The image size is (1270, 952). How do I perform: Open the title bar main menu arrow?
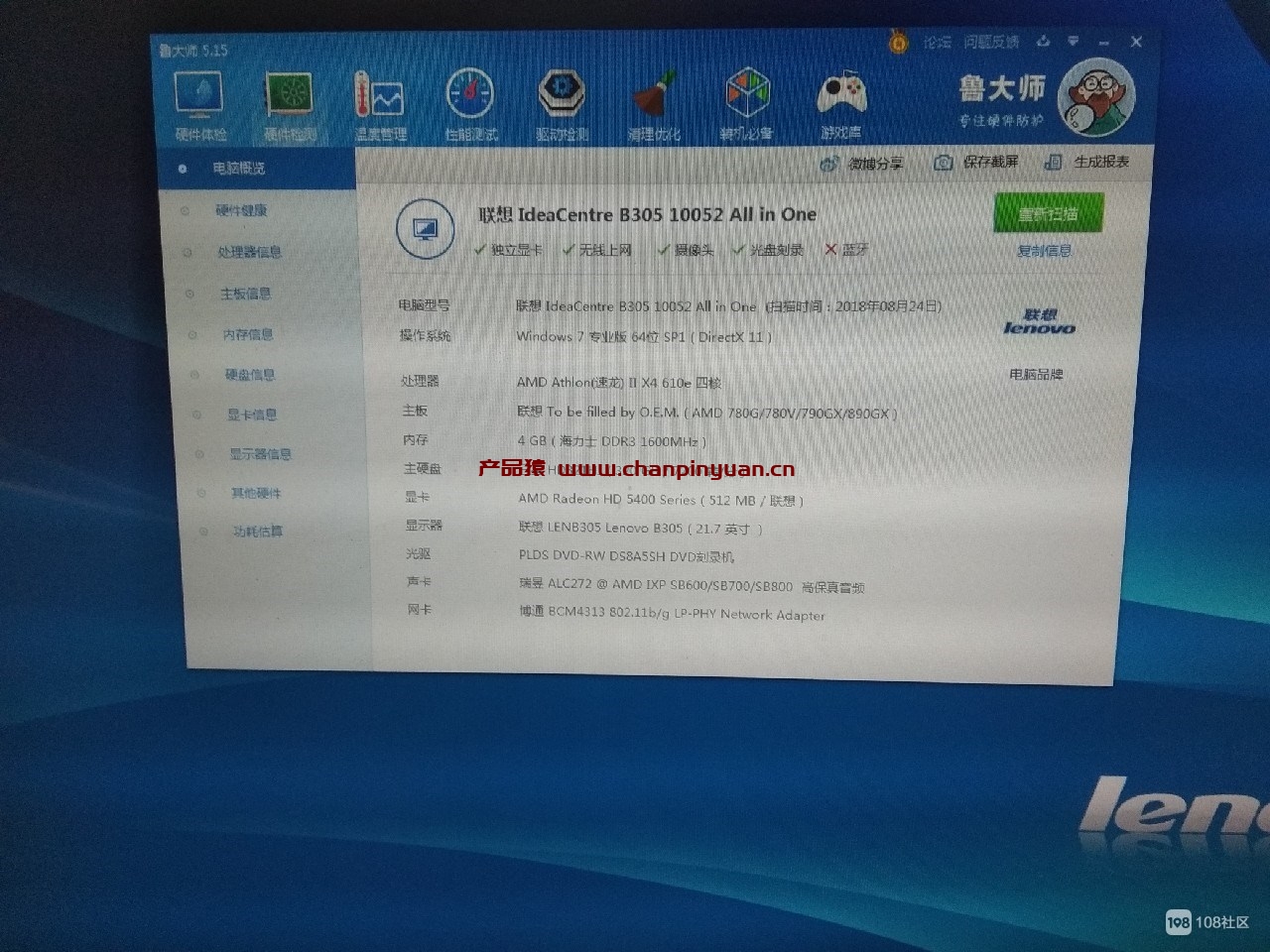coord(1074,42)
